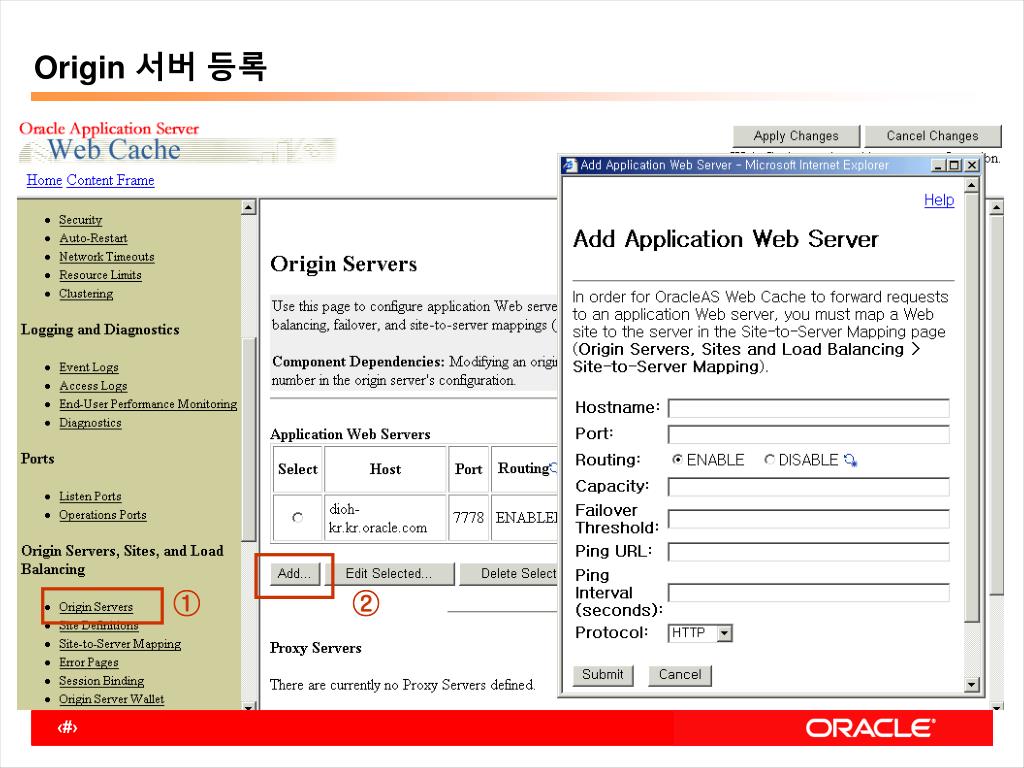Open the Auto-Restart navigation link
1024x768 pixels.
click(x=93, y=238)
